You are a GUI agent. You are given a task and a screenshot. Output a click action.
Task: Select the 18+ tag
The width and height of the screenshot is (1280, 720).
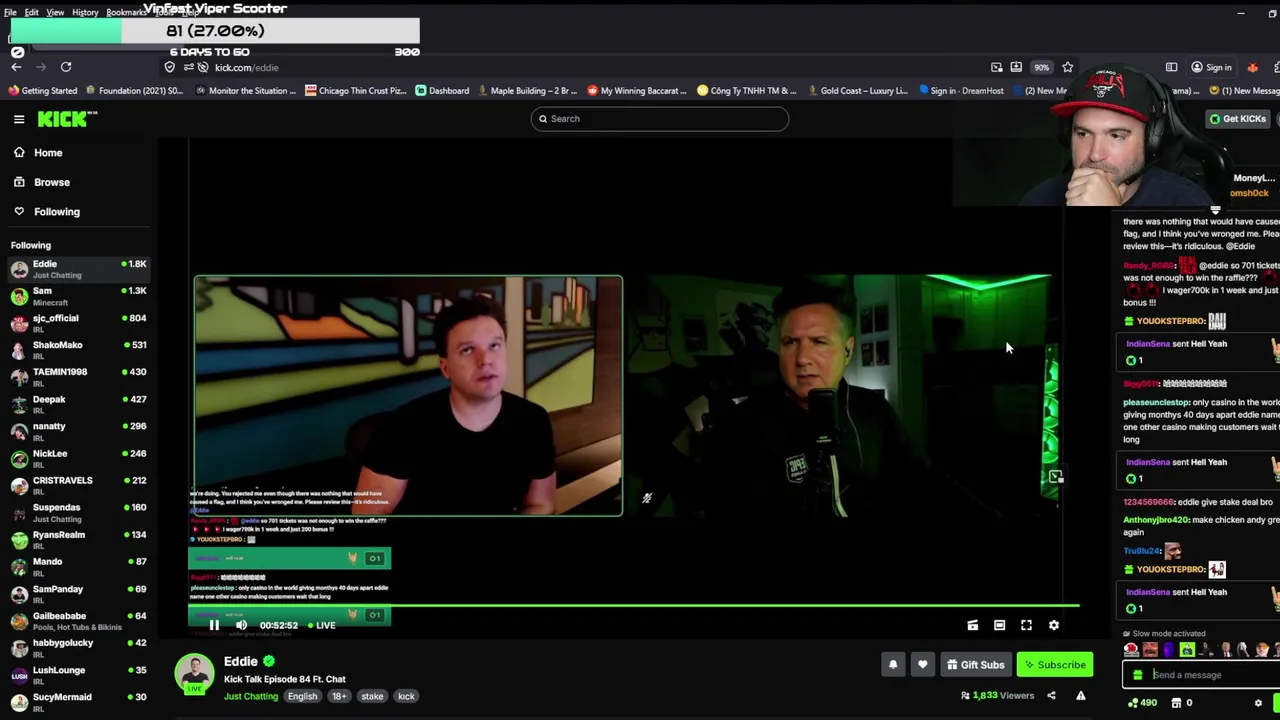(340, 697)
